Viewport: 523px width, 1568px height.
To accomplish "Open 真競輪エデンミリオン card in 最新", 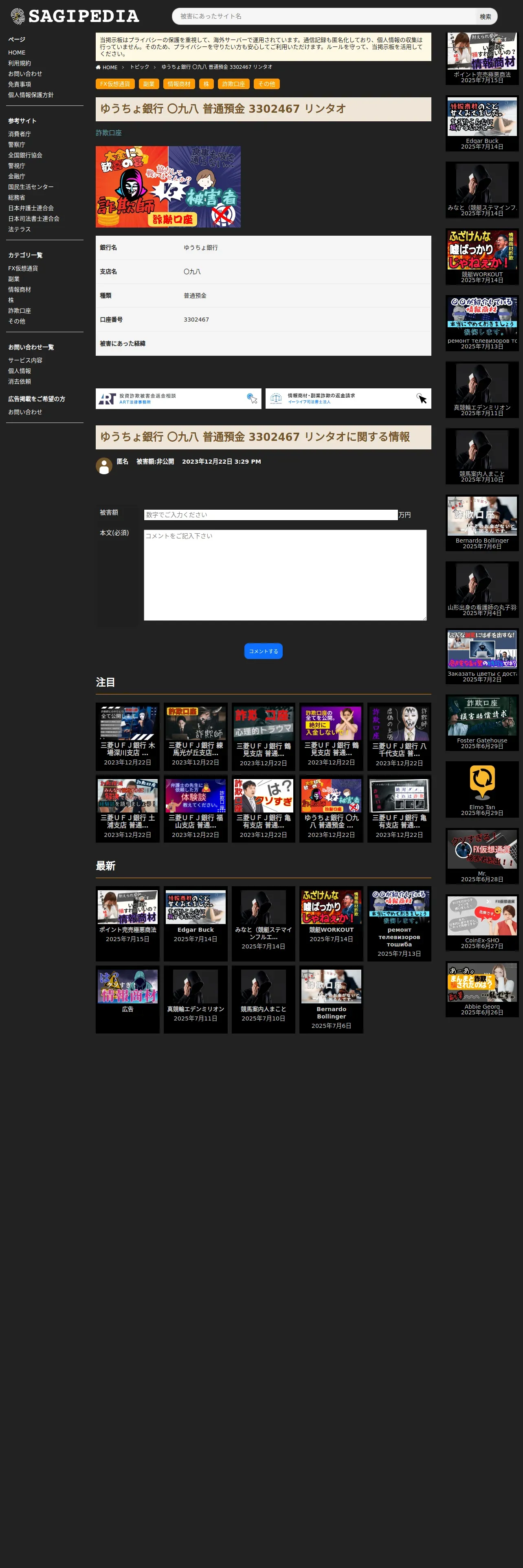I will 196,999.
